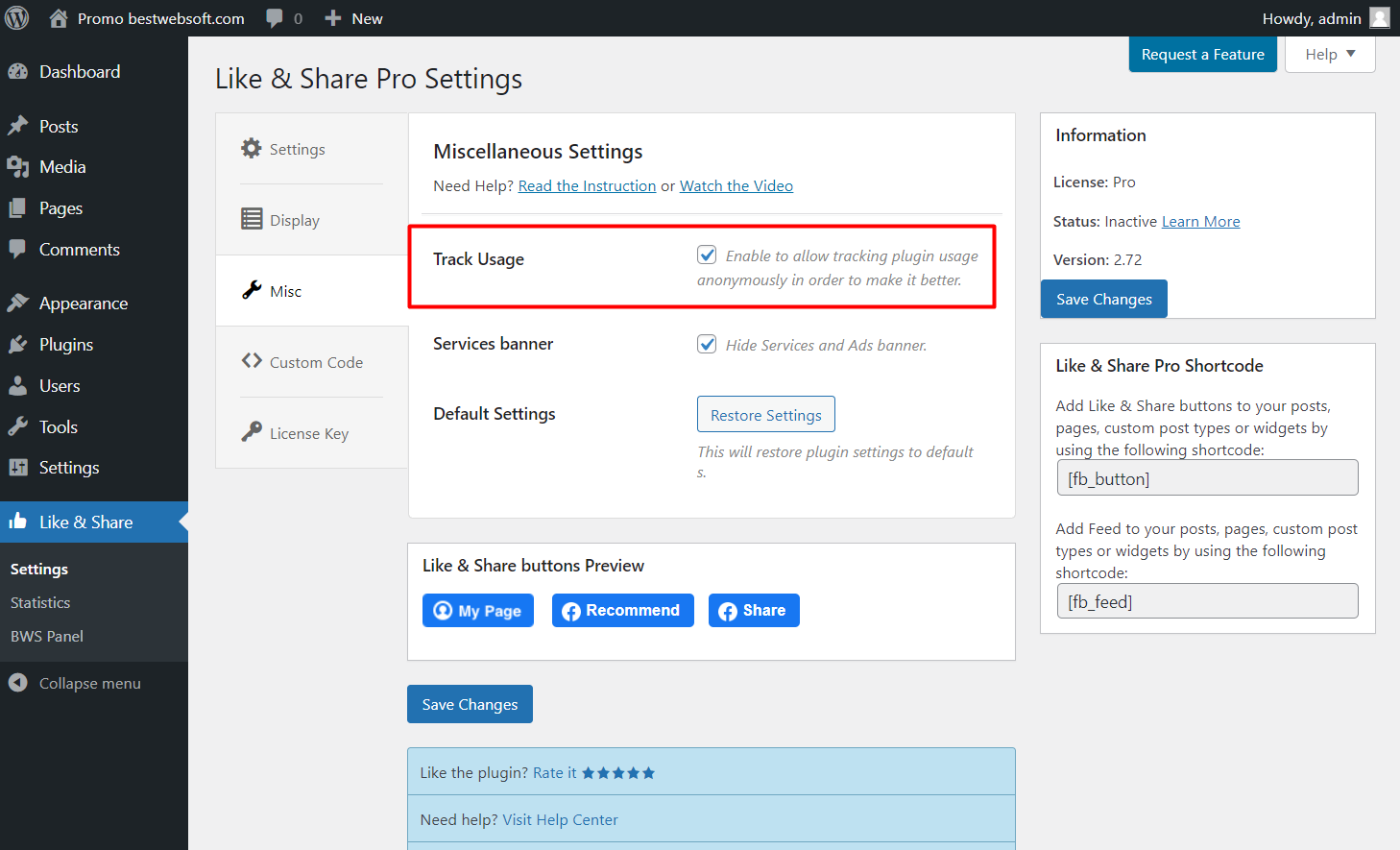Click the 'Version: 2.72' text
Viewport: 1400px width, 850px height.
(x=1098, y=260)
